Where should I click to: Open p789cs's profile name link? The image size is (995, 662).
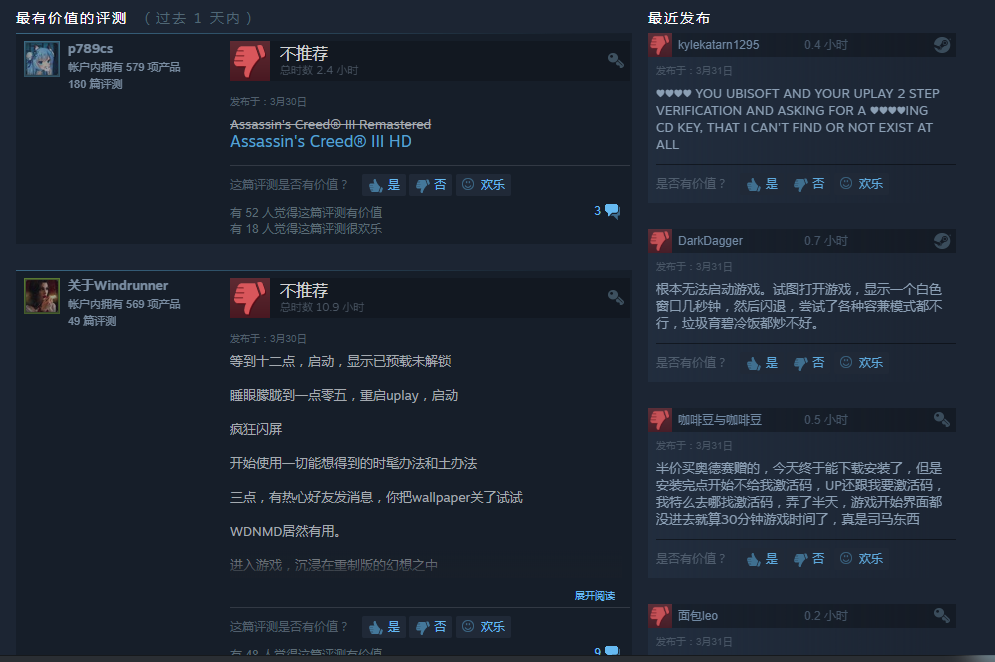pos(90,48)
